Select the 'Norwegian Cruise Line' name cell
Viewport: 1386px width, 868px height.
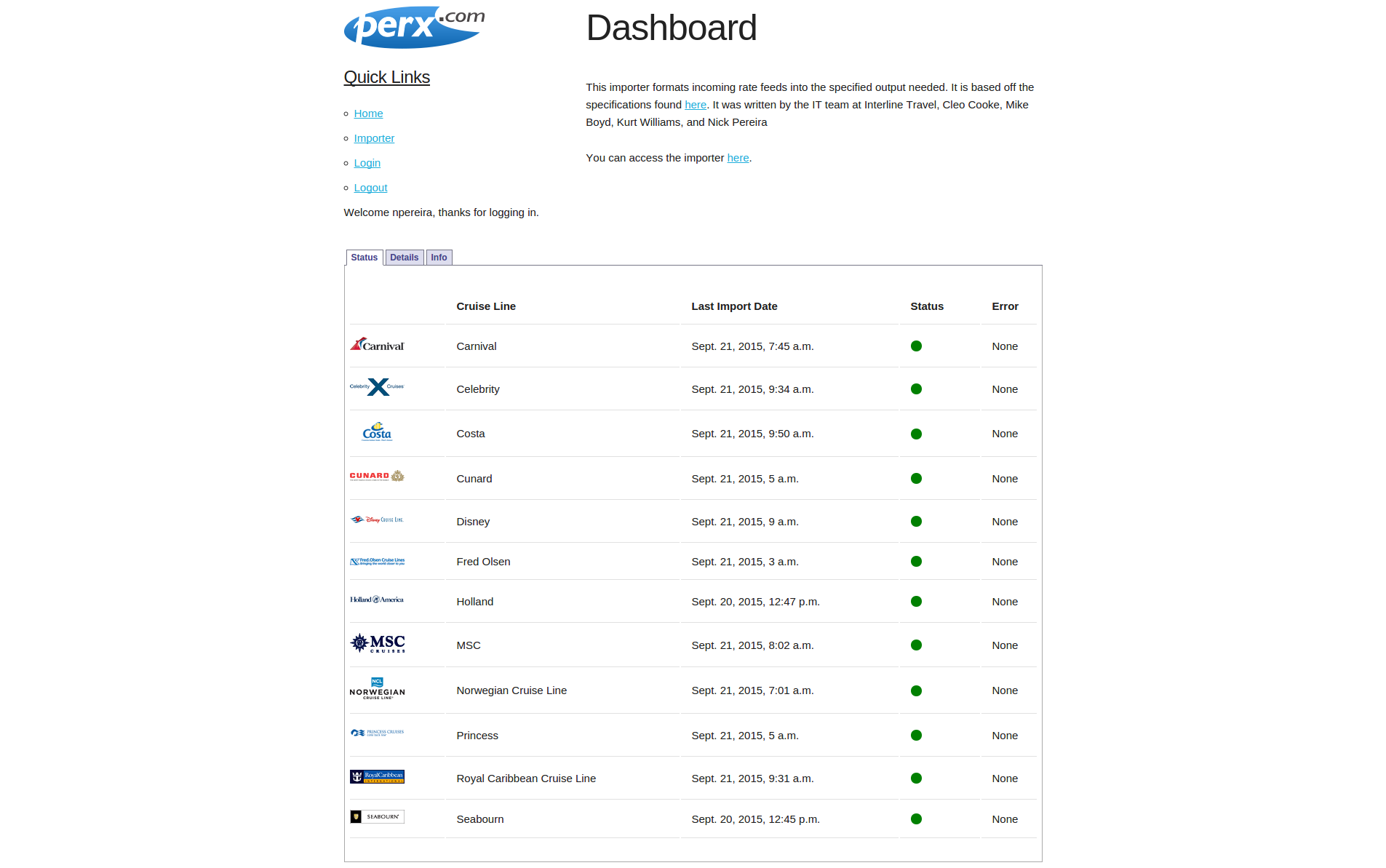[x=511, y=690]
